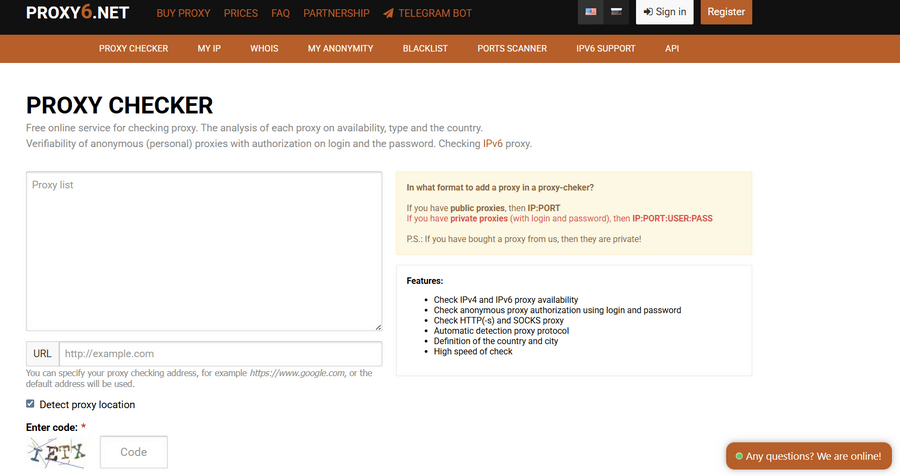Click the Sign in button
900x476 pixels.
coord(665,12)
